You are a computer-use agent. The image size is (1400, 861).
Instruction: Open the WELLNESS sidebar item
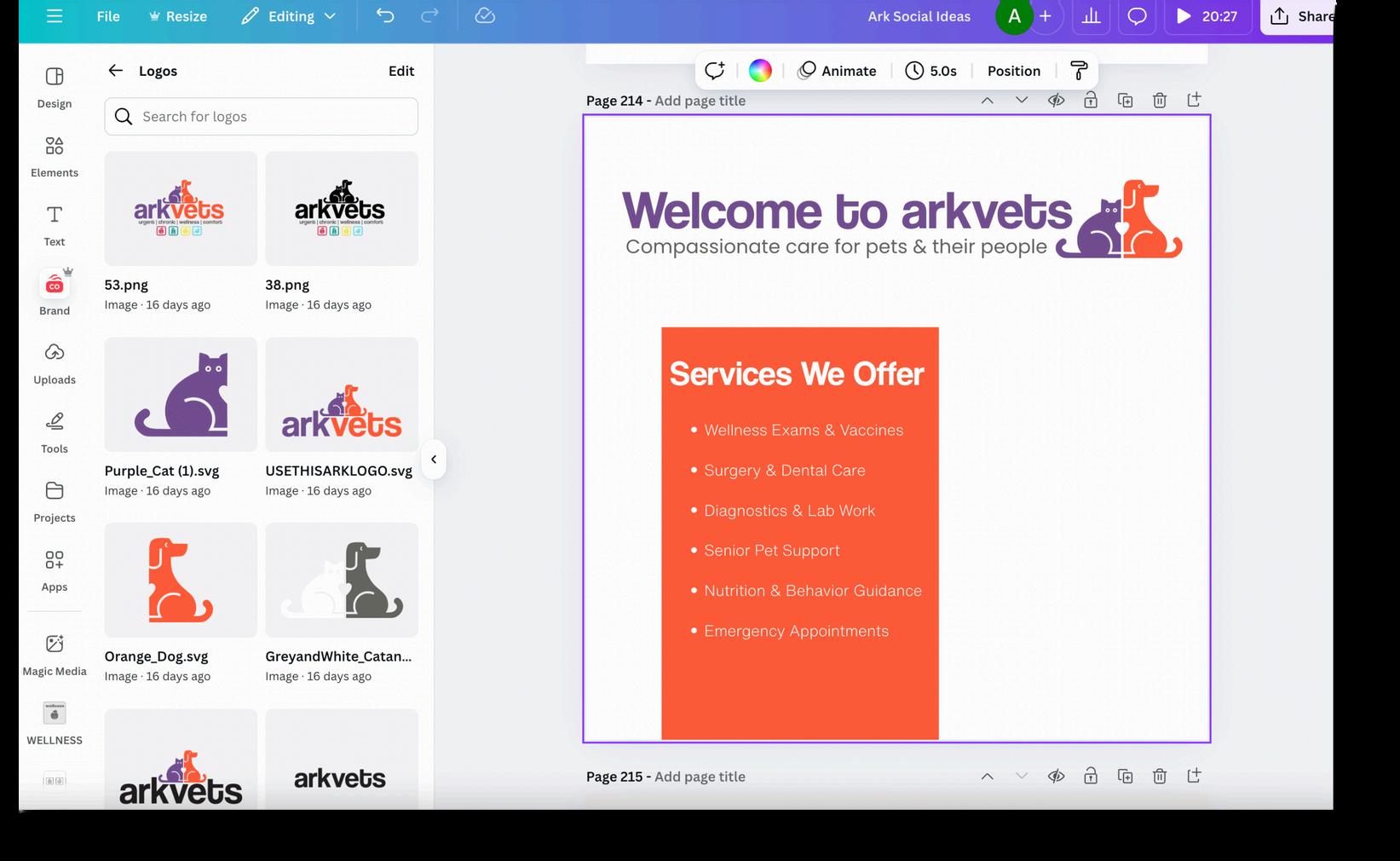55,724
